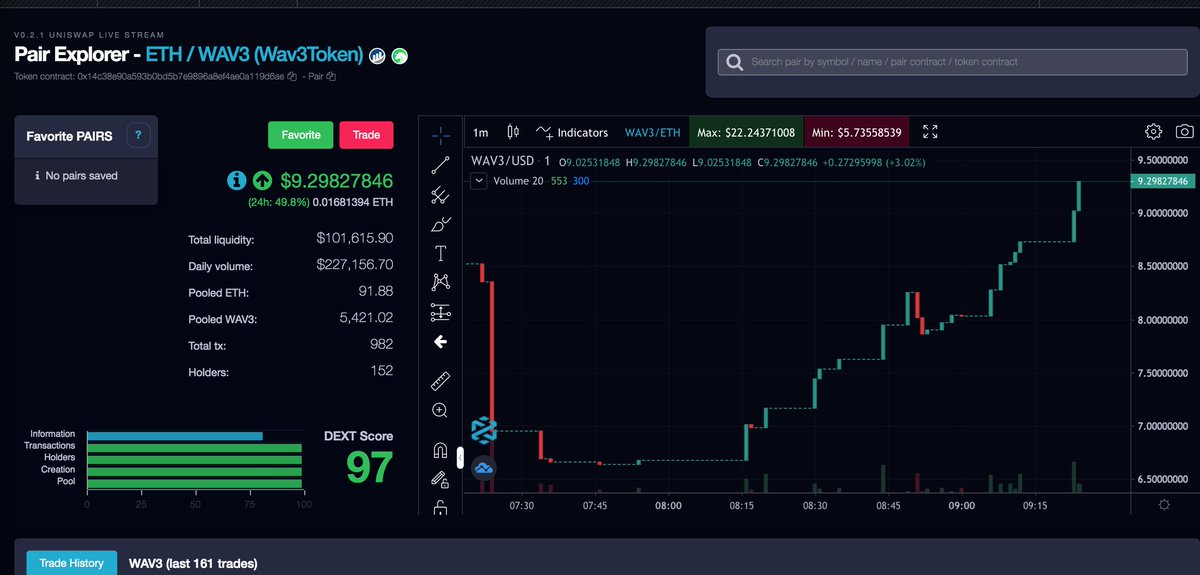This screenshot has width=1200, height=575.
Task: Select the text annotation tool
Action: click(x=440, y=253)
